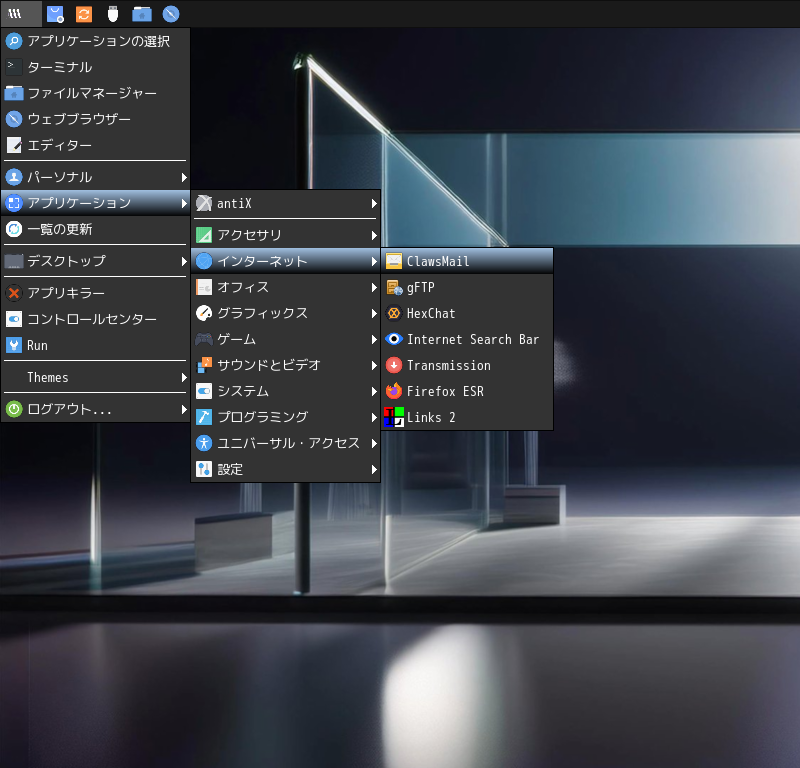Image resolution: width=800 pixels, height=768 pixels.
Task: Click the orange update refresh icon
Action: coord(84,14)
